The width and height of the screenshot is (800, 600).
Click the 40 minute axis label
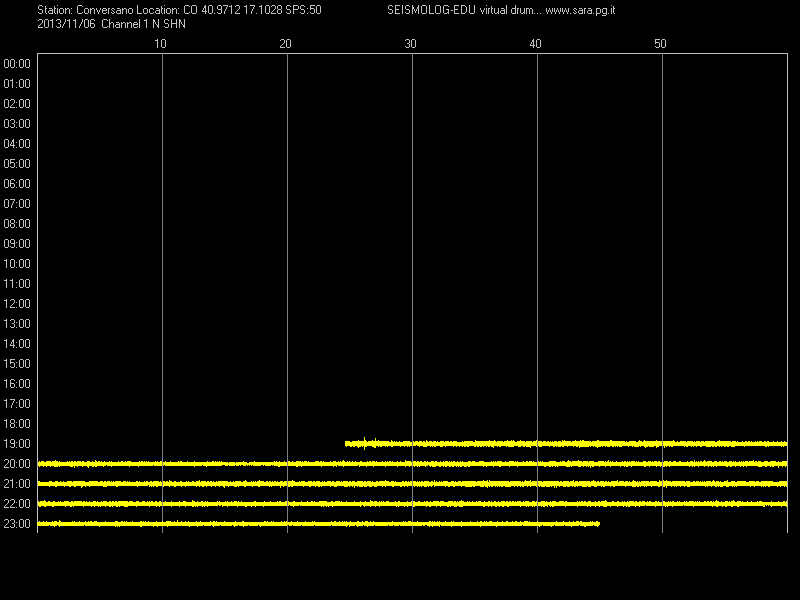click(535, 44)
